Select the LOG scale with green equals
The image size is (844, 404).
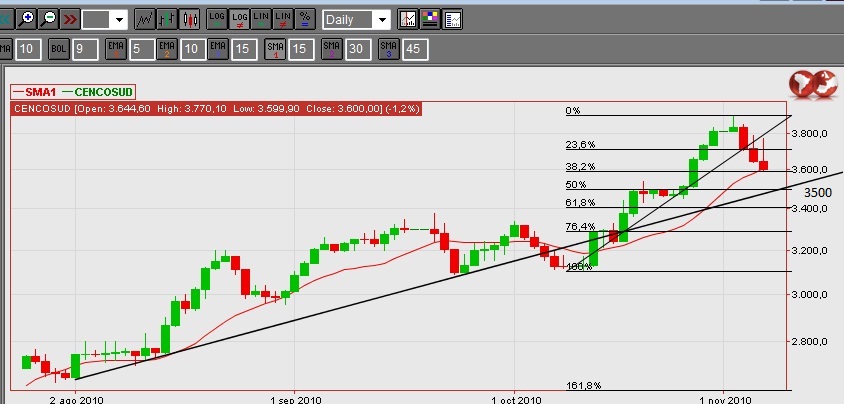point(217,20)
